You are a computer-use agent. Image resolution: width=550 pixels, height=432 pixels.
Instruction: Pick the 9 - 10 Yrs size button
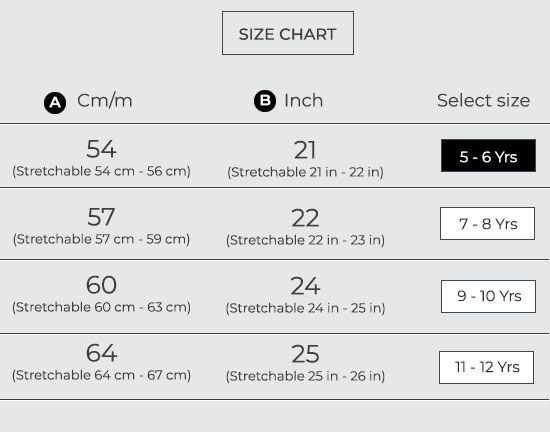[x=488, y=296]
